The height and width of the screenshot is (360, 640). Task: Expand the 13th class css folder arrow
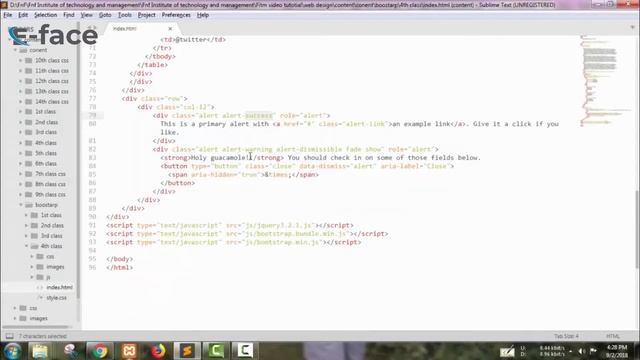pos(20,91)
